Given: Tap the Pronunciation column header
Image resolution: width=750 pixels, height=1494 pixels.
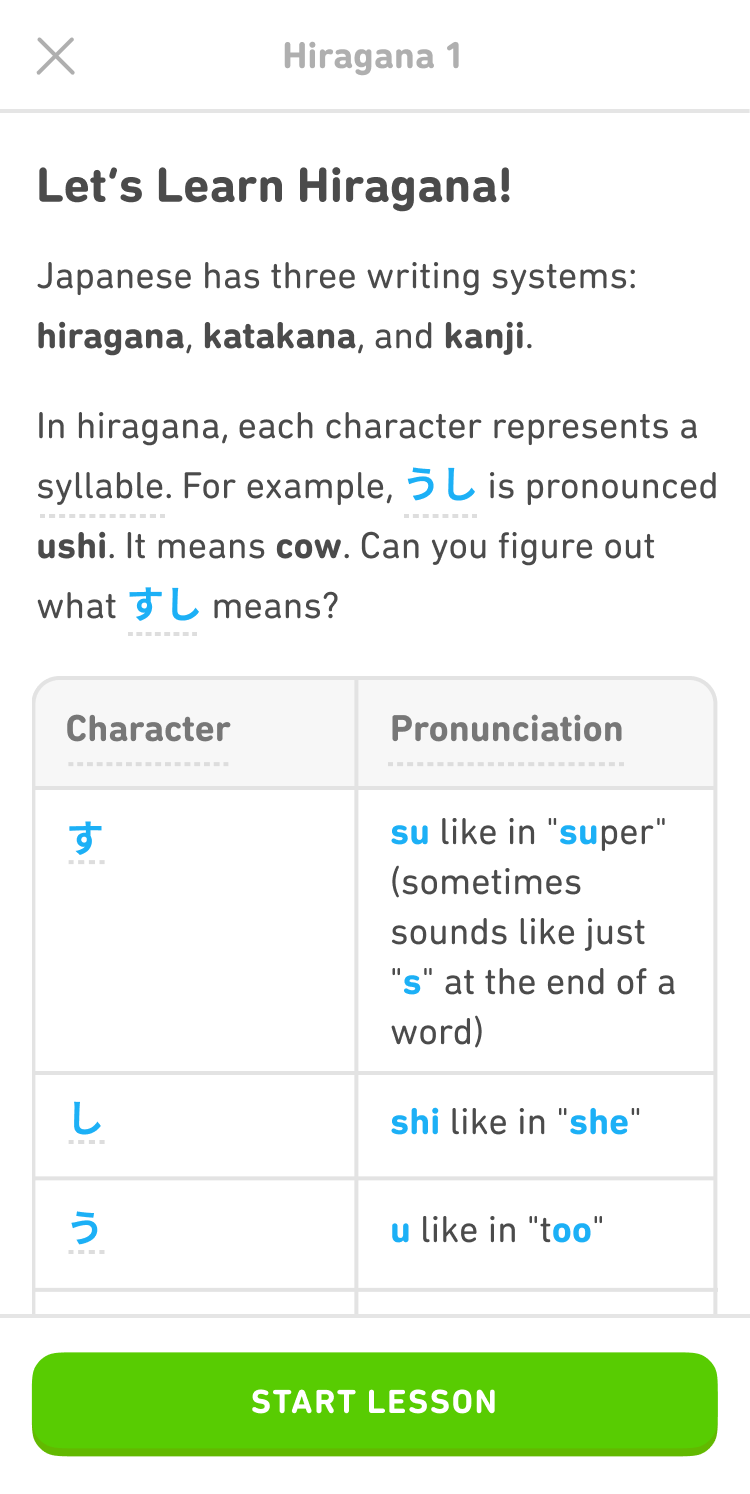Looking at the screenshot, I should point(507,730).
